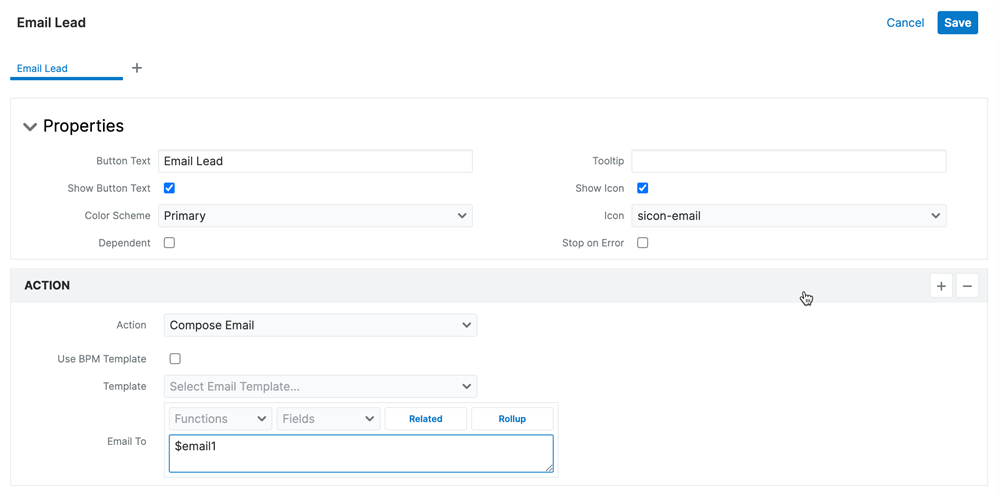
Task: Collapse the Properties section chevron
Action: coord(30,127)
